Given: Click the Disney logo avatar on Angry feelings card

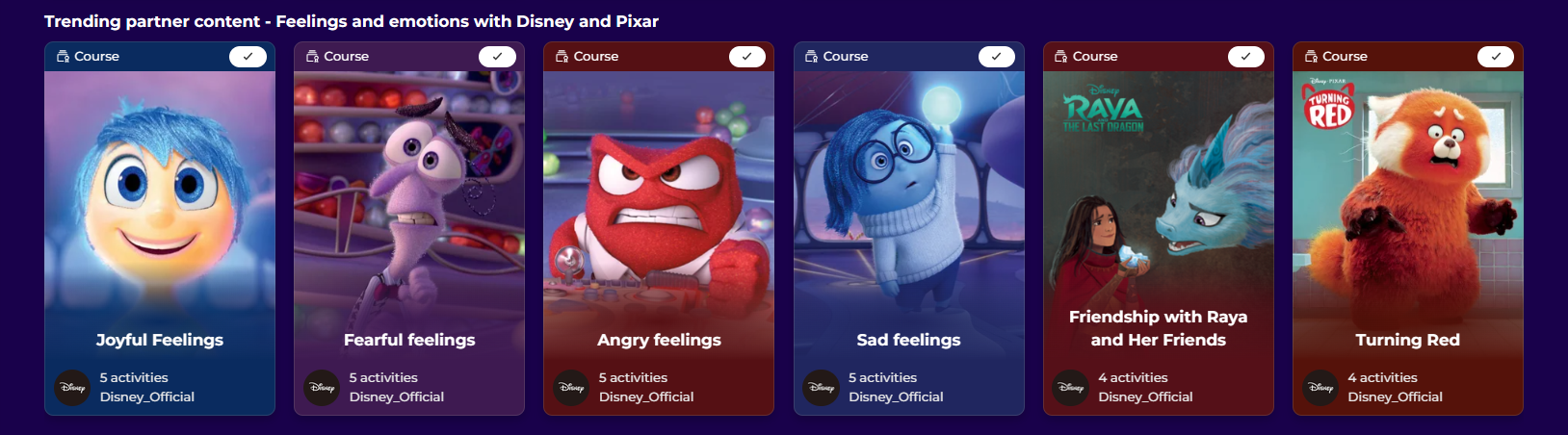Looking at the screenshot, I should [571, 388].
